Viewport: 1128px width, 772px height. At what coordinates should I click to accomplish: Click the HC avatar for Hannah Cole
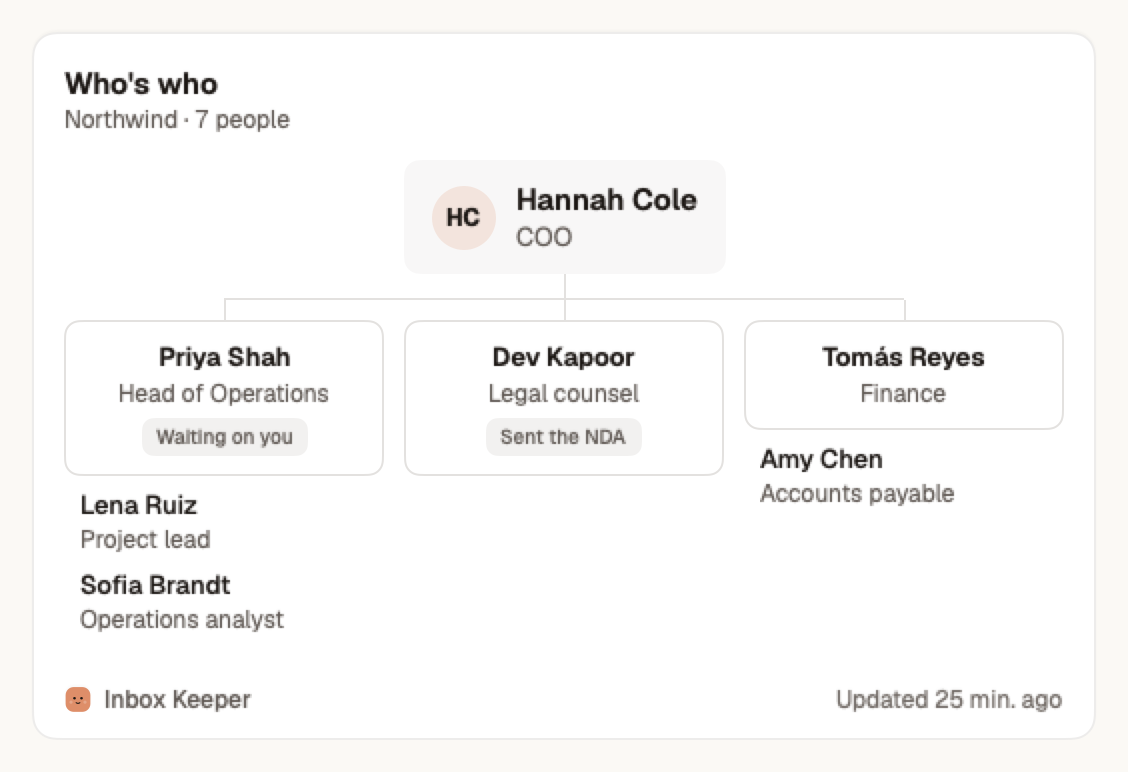[x=463, y=217]
